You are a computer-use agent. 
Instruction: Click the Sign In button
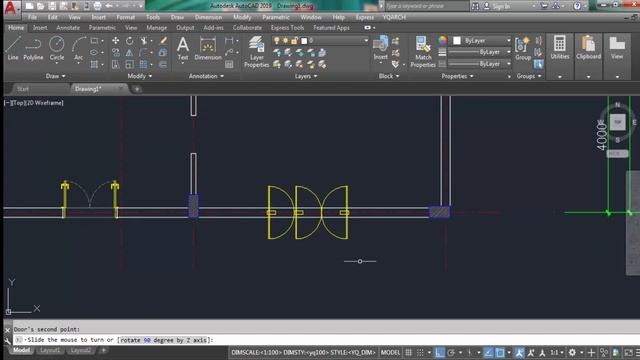(497, 6)
